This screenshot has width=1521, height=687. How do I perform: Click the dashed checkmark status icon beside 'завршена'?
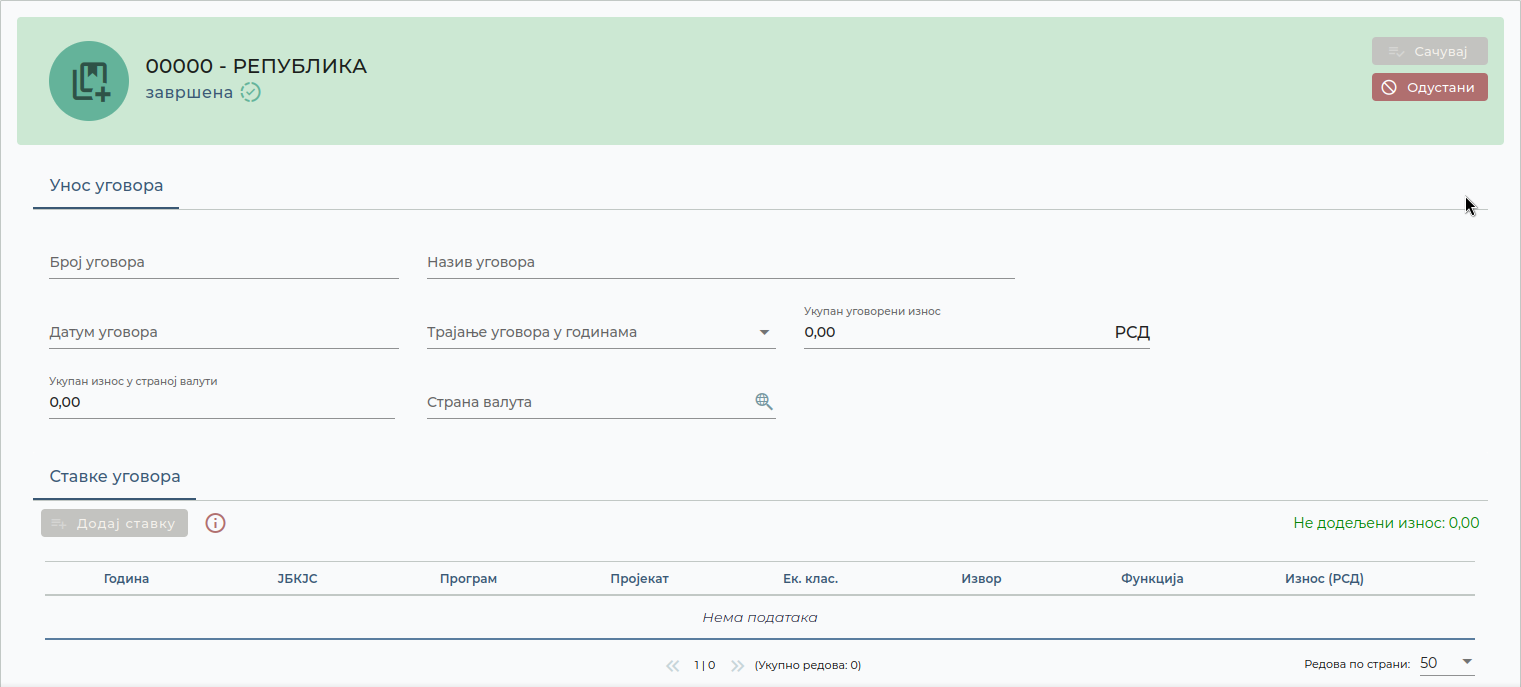[x=251, y=93]
